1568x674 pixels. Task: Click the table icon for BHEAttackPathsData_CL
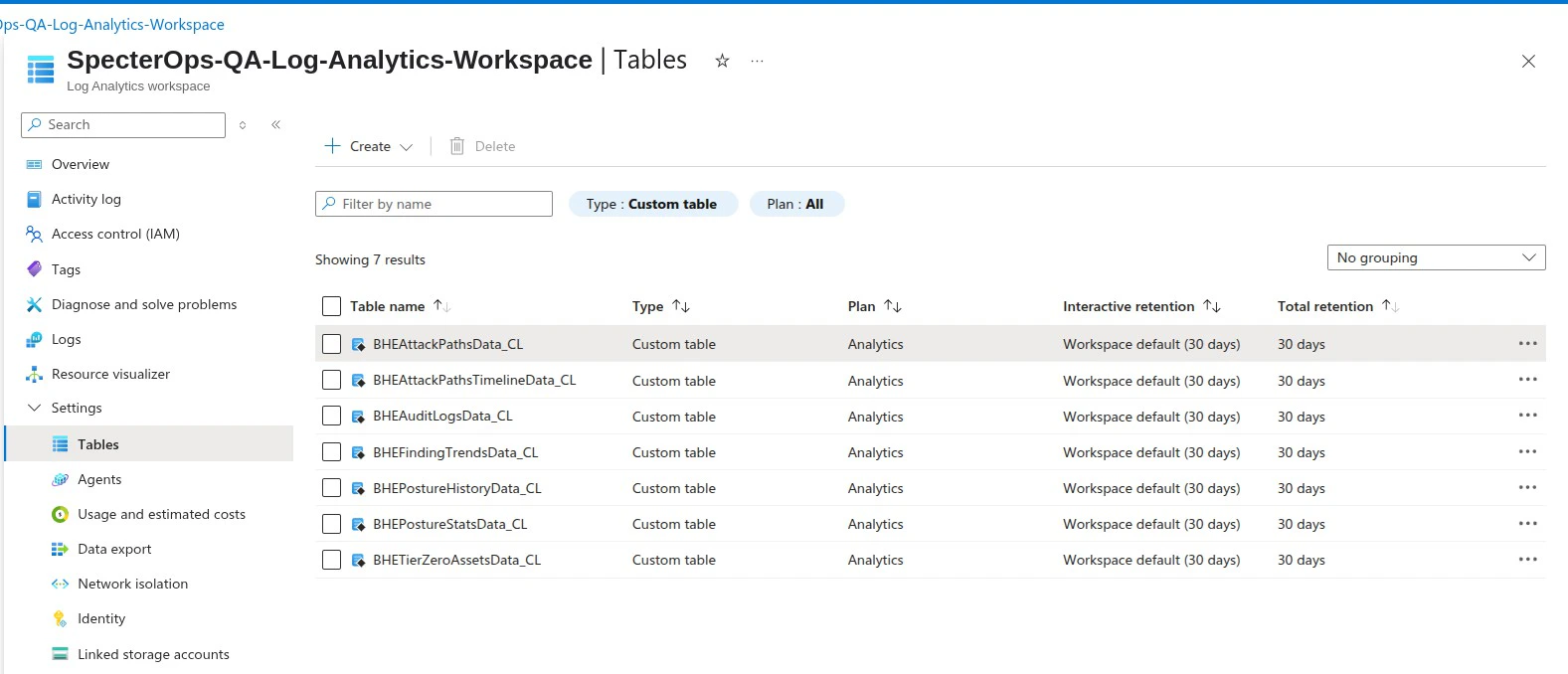[x=359, y=345]
